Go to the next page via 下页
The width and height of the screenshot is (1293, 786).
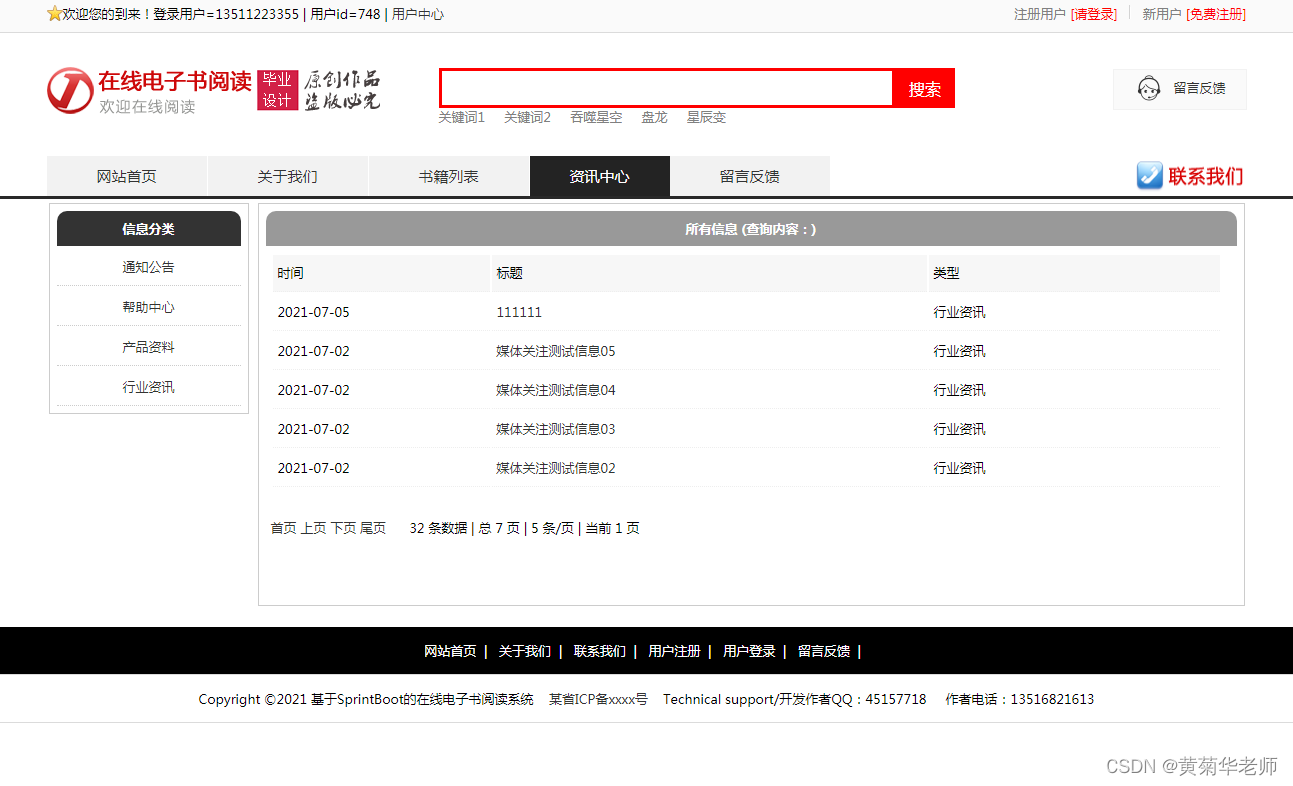pyautogui.click(x=341, y=528)
